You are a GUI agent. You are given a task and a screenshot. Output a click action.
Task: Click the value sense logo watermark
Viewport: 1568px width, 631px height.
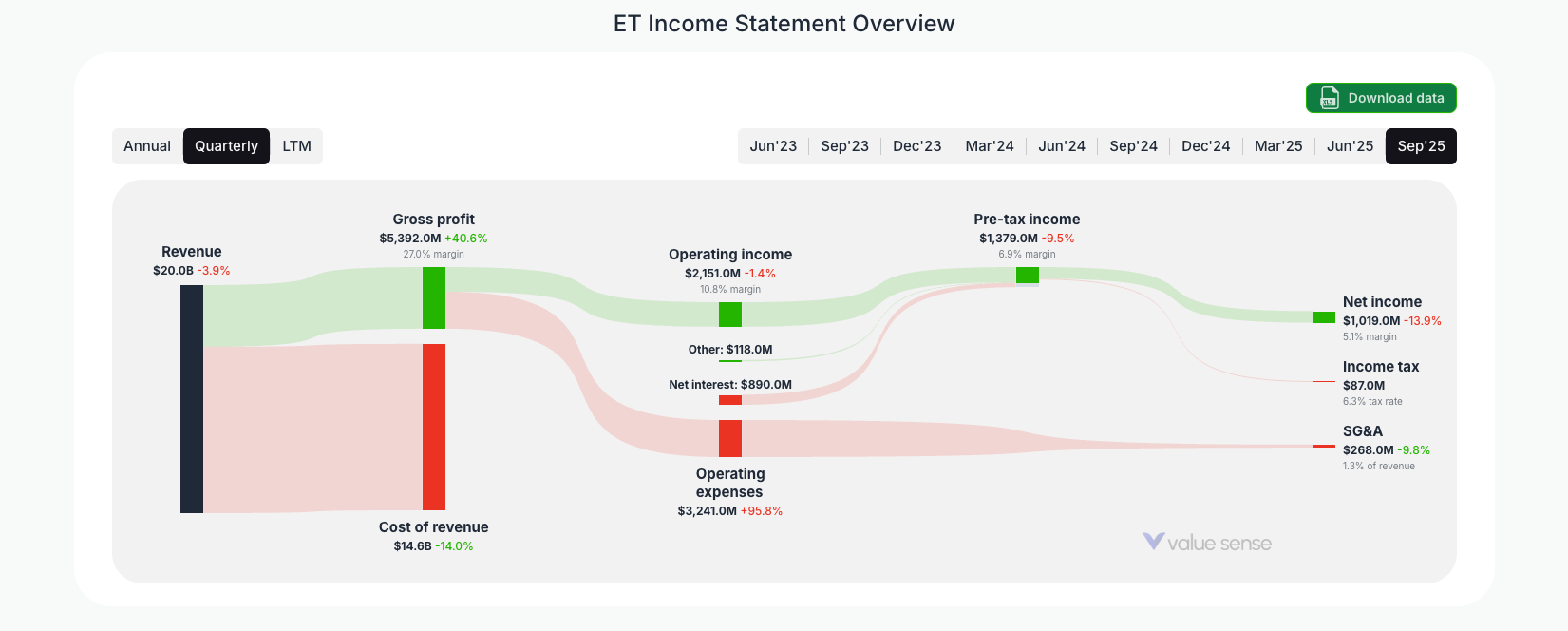click(x=1207, y=543)
